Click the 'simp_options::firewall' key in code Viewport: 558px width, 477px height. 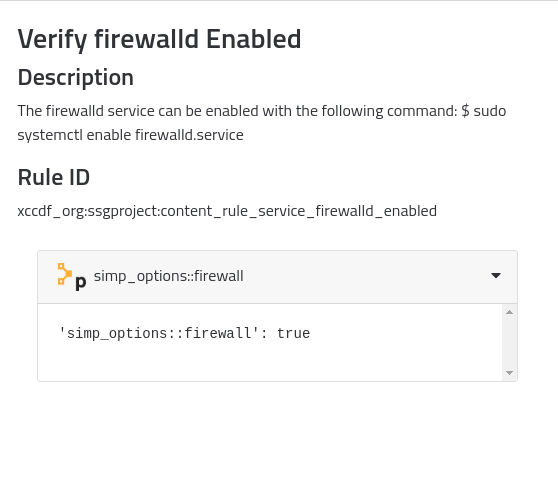click(x=159, y=334)
